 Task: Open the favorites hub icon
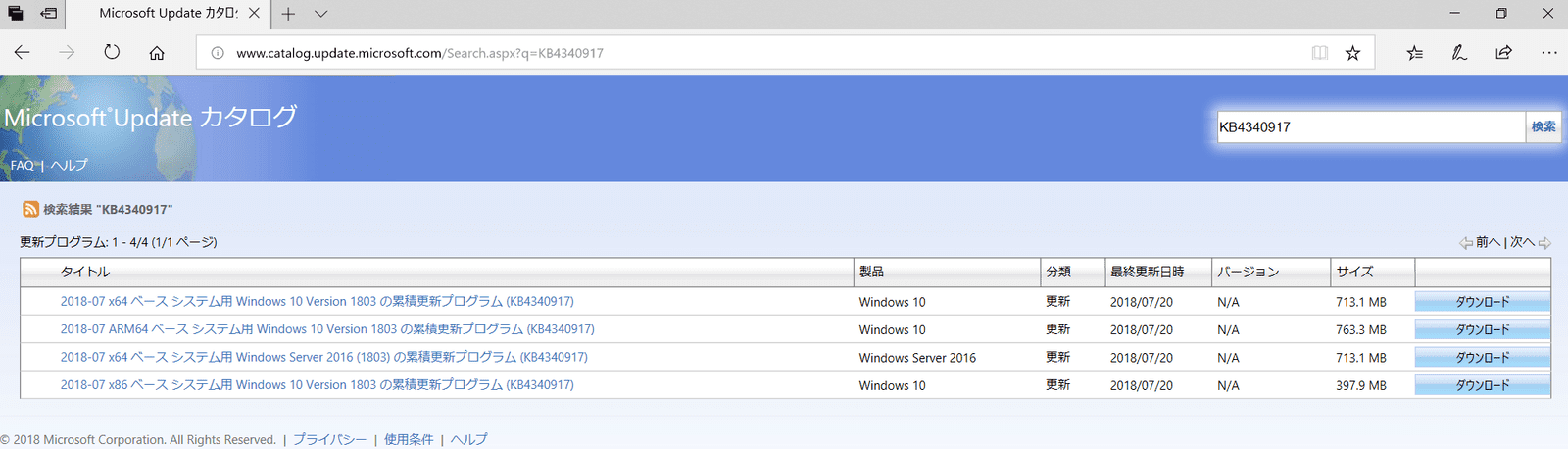(x=1414, y=53)
